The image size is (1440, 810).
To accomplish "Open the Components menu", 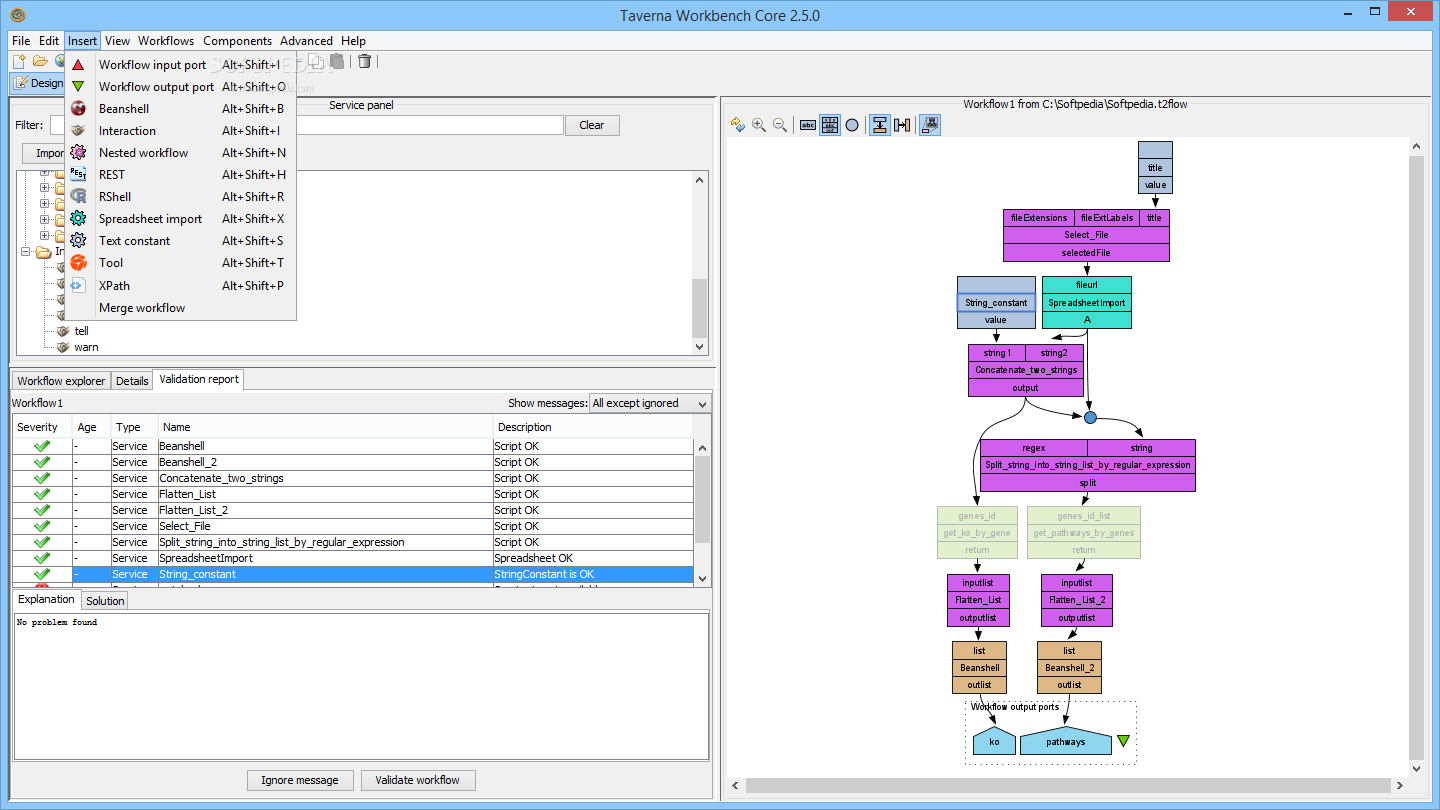I will pyautogui.click(x=237, y=41).
